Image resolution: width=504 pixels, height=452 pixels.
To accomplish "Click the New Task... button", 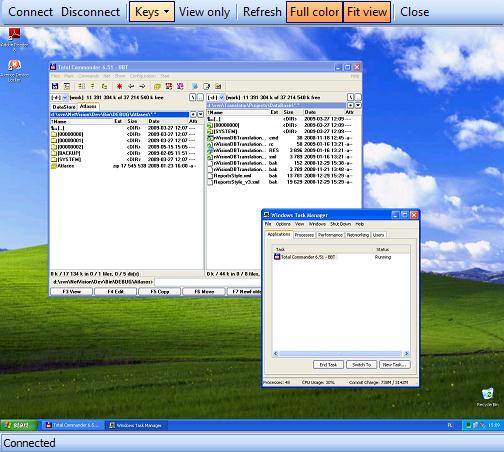I will 394,365.
